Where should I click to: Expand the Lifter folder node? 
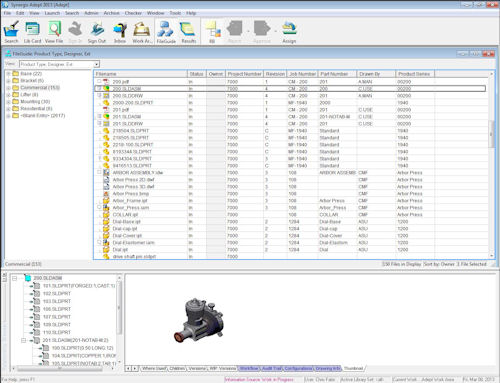[8, 95]
